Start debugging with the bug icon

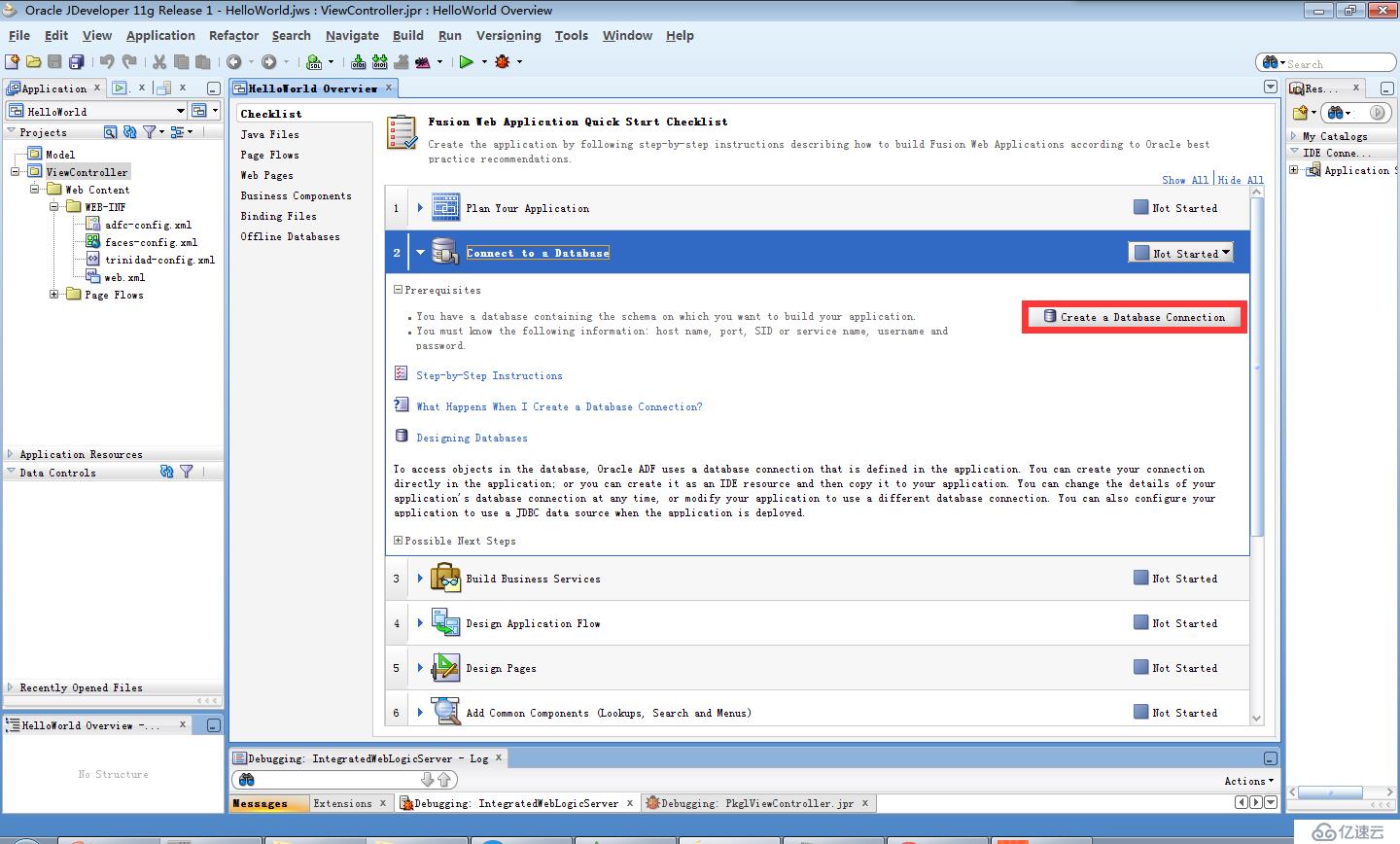tap(503, 61)
